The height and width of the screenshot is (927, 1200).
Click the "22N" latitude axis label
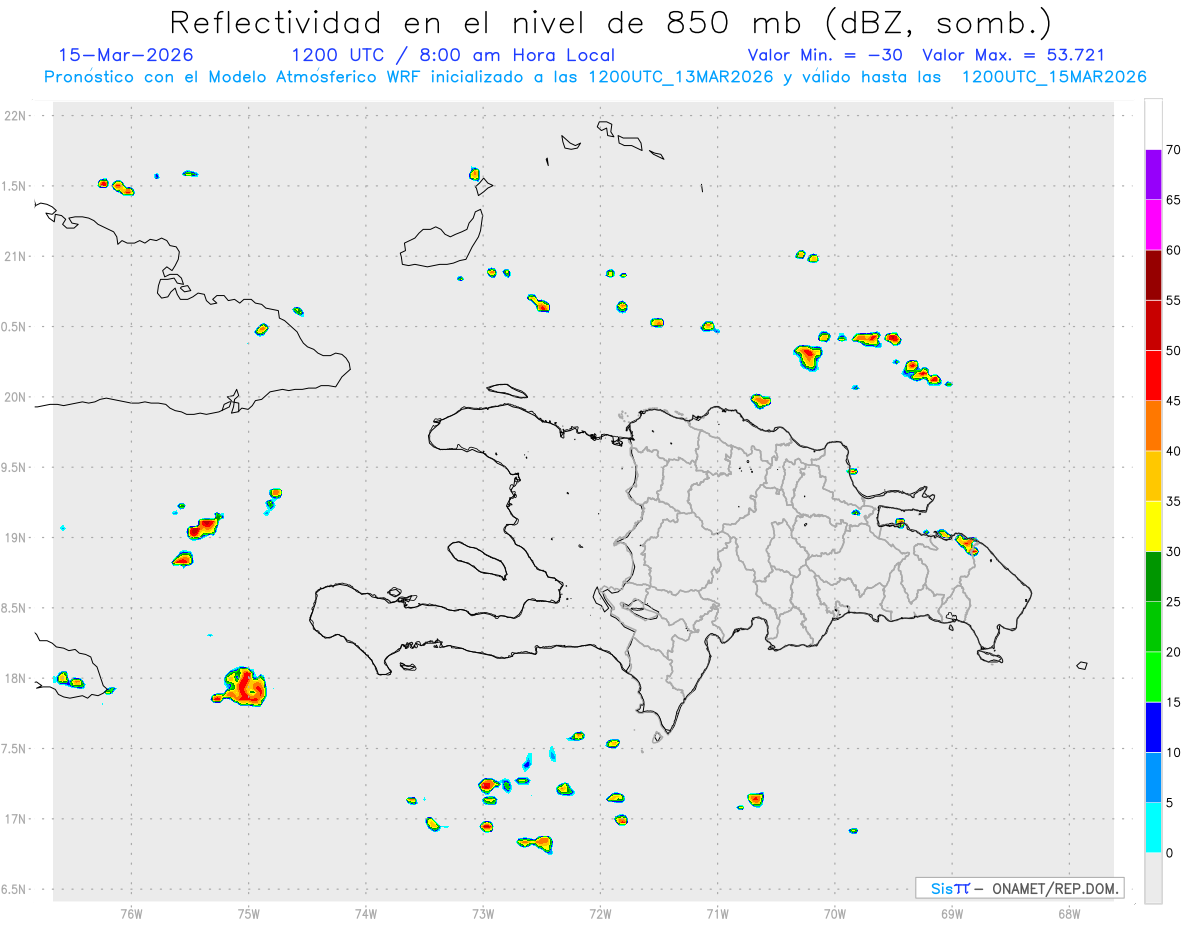[x=17, y=116]
